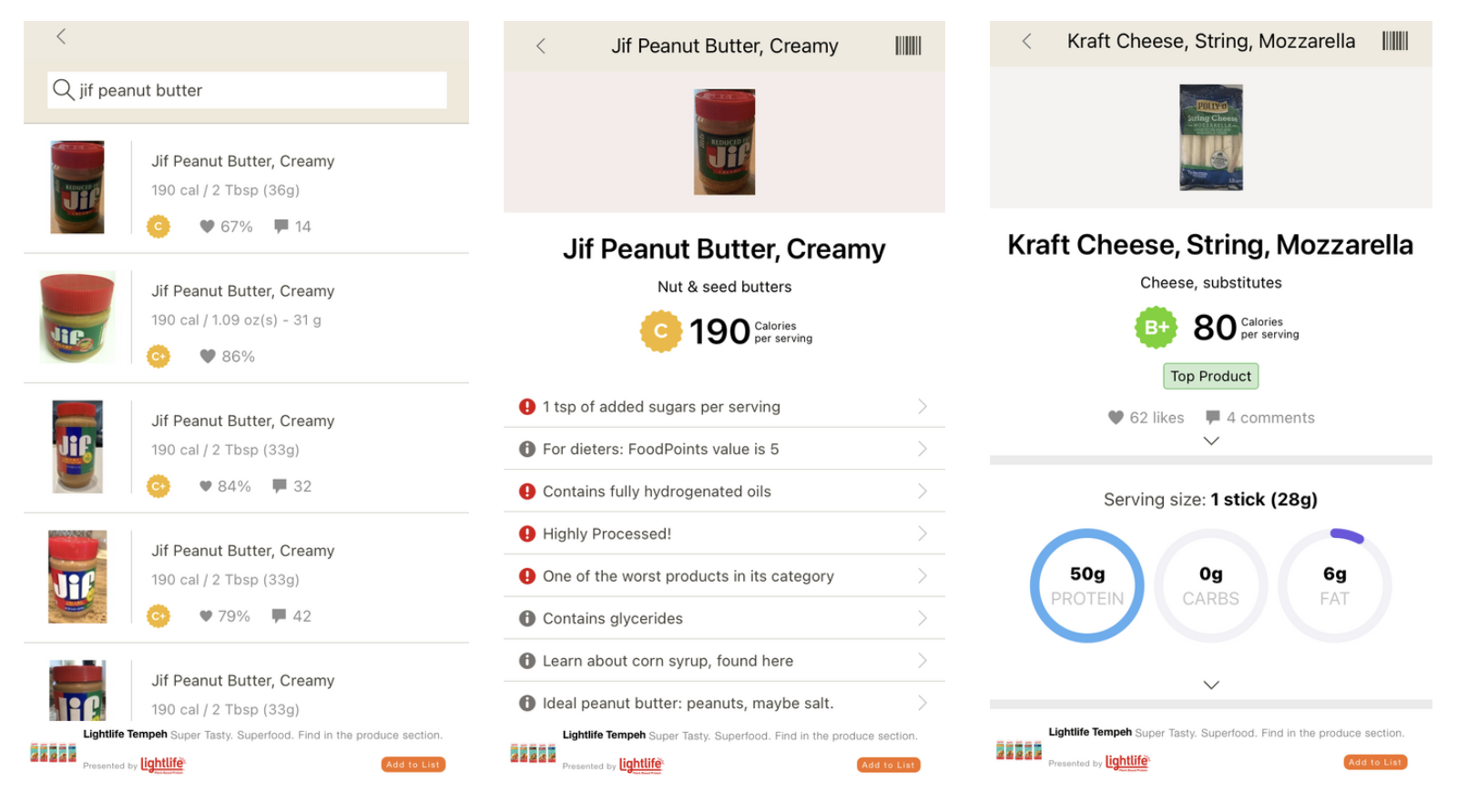Screen dimensions: 1468x812
Task: Tap the Top Product badge
Action: (x=1210, y=376)
